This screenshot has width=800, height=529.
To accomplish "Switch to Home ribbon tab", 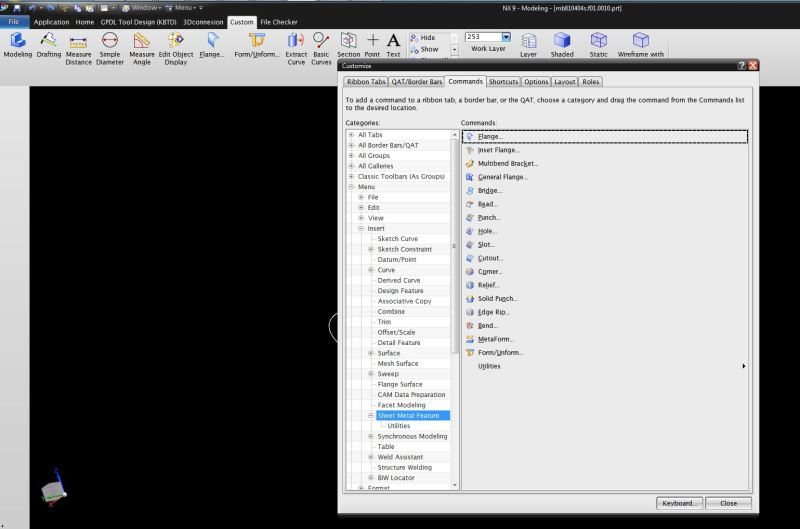I will pos(85,22).
